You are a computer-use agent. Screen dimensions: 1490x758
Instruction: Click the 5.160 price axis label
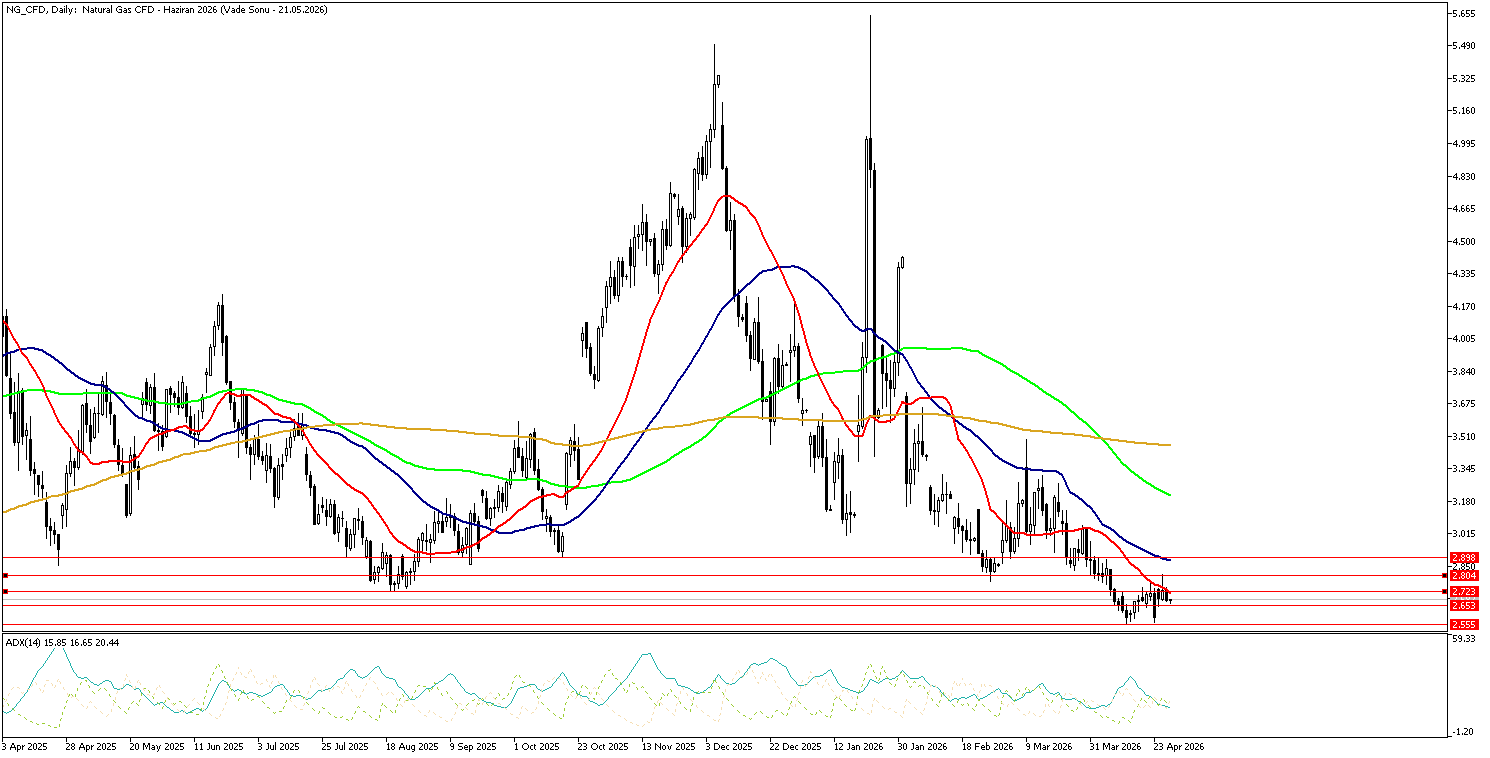pyautogui.click(x=1464, y=111)
